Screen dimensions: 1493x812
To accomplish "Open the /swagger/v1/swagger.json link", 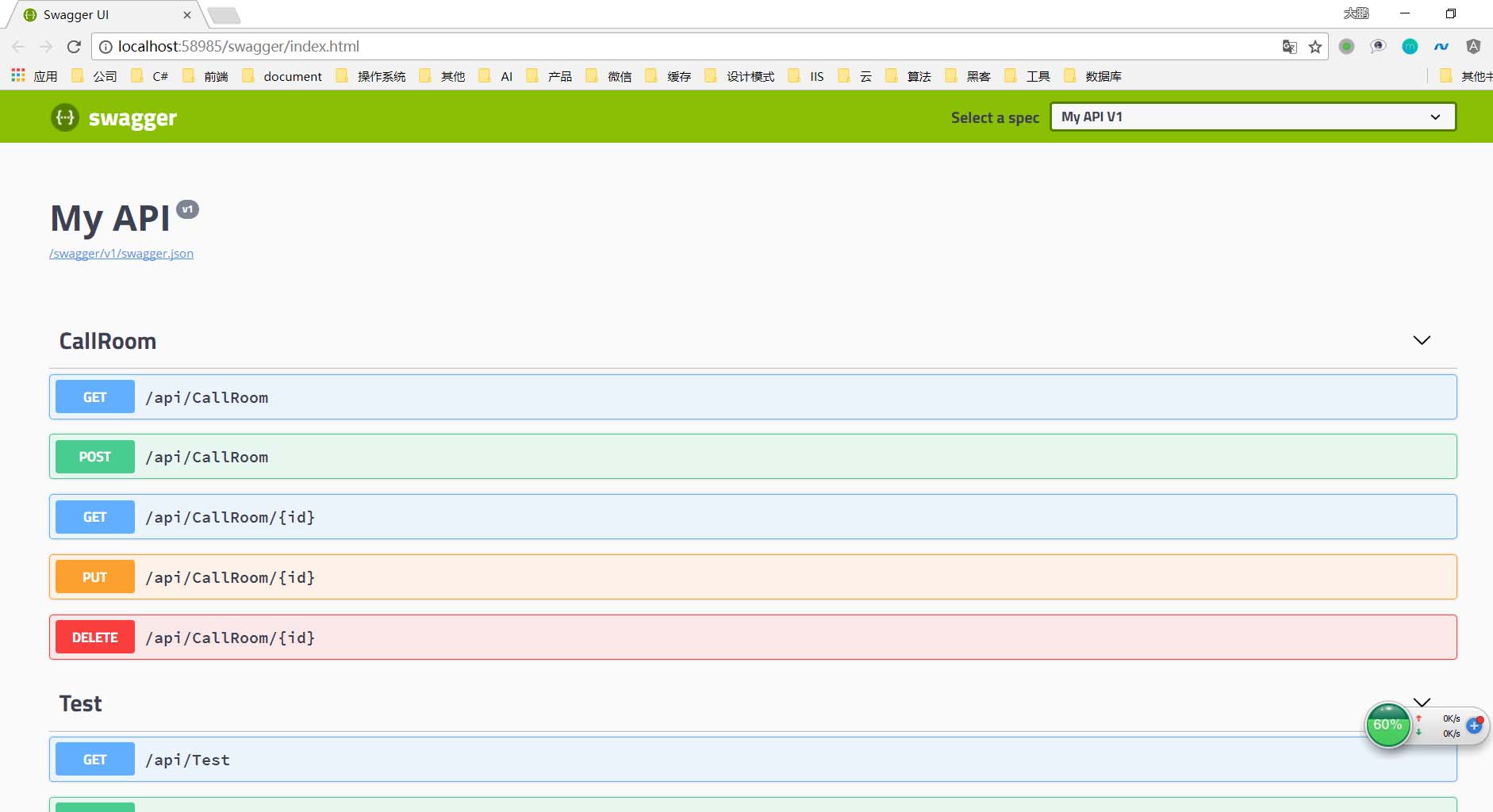I will click(121, 254).
